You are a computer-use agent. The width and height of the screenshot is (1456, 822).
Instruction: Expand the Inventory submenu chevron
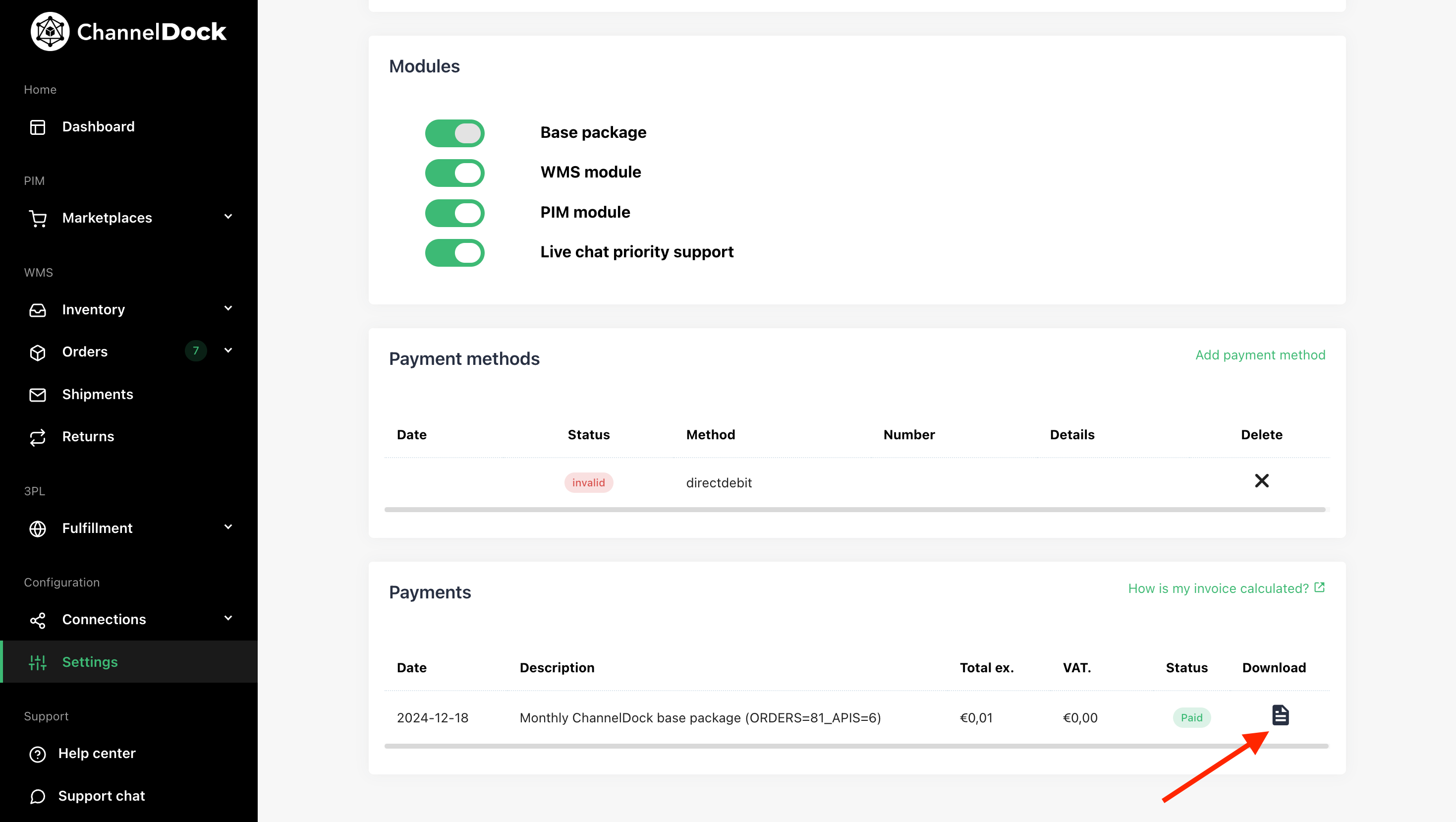click(x=228, y=309)
